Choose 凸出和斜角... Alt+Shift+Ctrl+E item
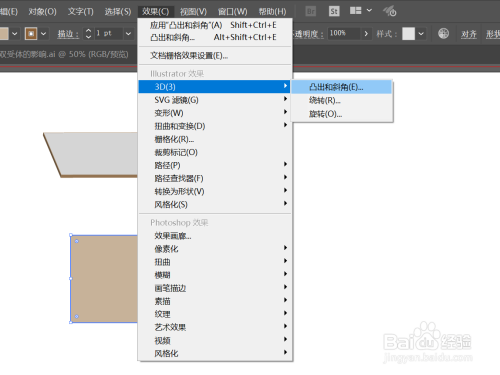Image resolution: width=500 pixels, height=375 pixels. [215, 37]
